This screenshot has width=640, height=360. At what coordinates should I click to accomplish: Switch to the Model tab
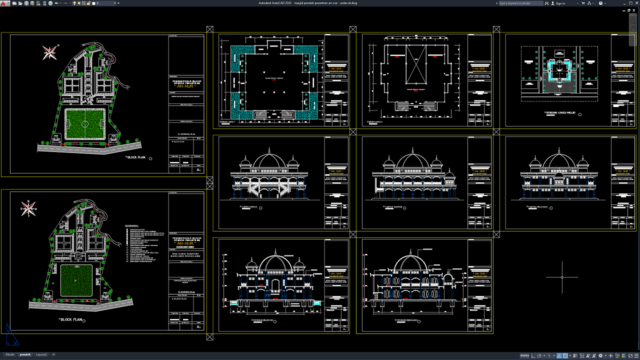pyautogui.click(x=9, y=355)
